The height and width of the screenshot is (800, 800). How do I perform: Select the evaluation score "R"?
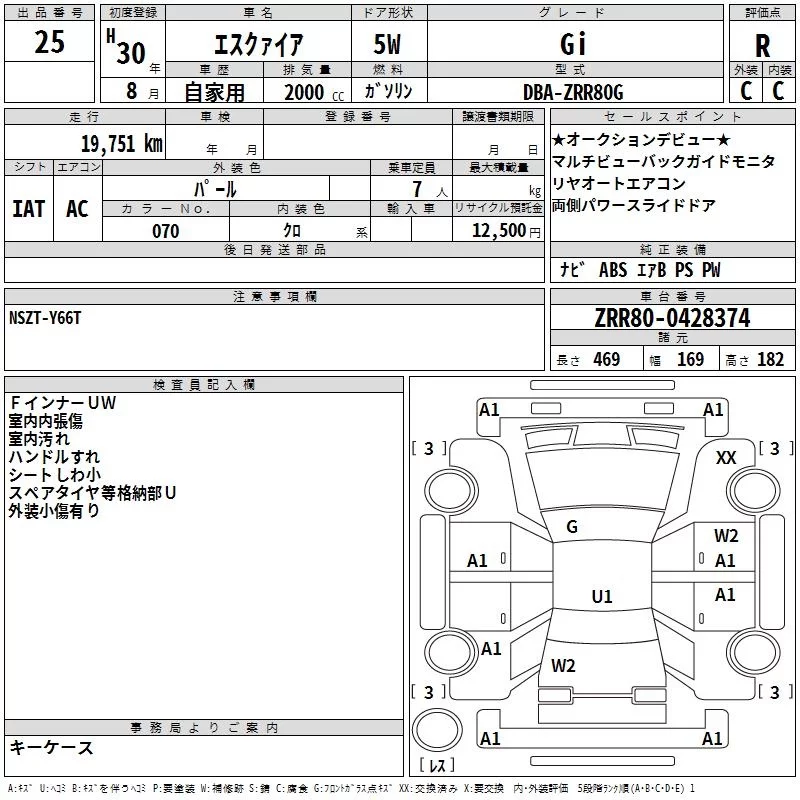(762, 46)
